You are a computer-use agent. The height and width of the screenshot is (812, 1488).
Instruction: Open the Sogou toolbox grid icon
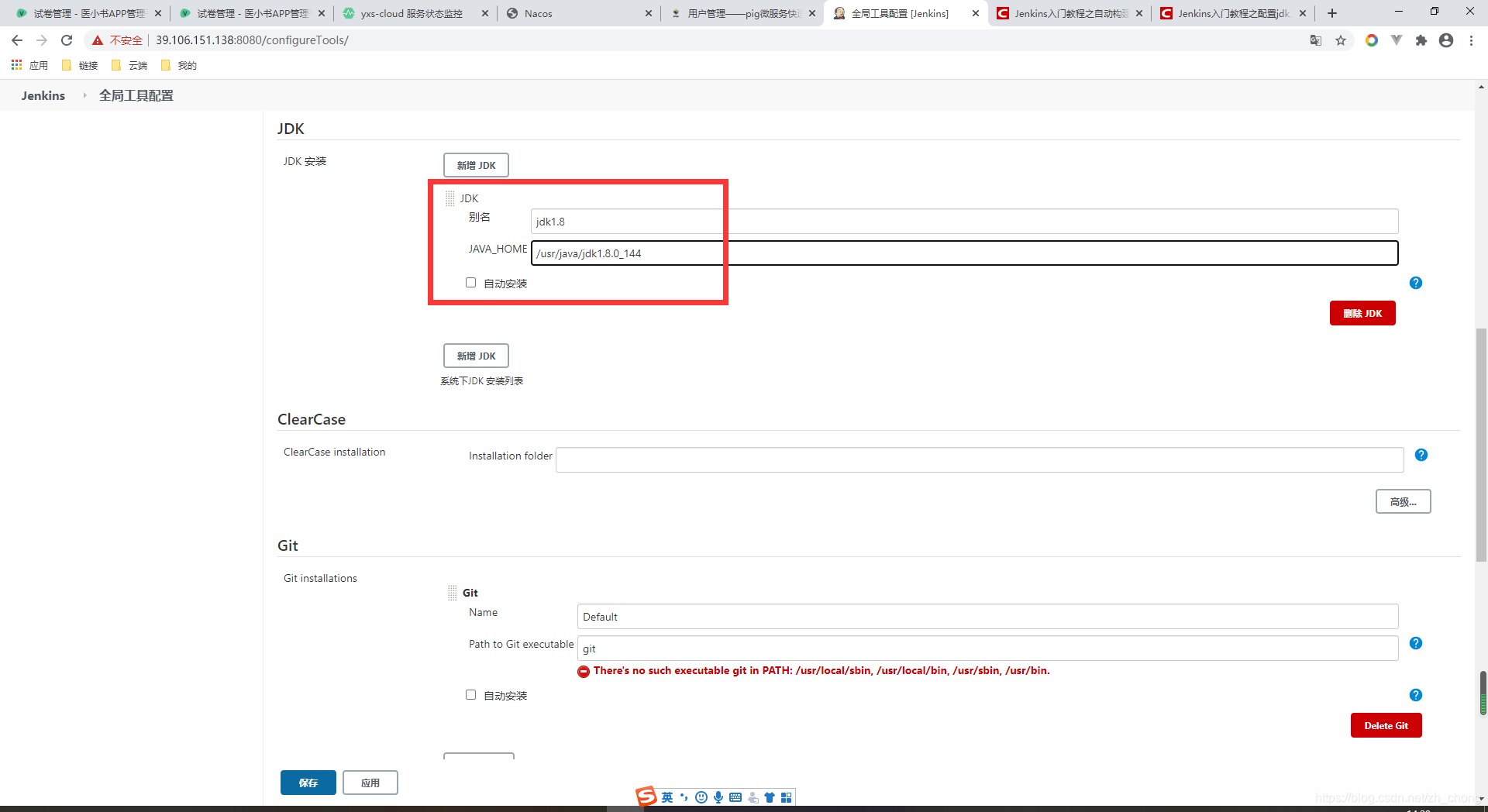click(787, 797)
